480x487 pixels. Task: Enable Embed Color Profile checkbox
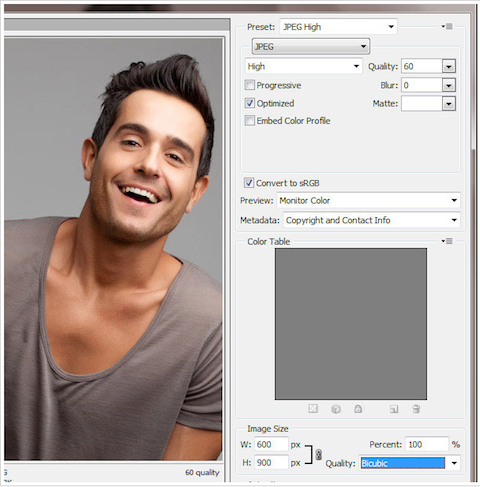(x=250, y=120)
